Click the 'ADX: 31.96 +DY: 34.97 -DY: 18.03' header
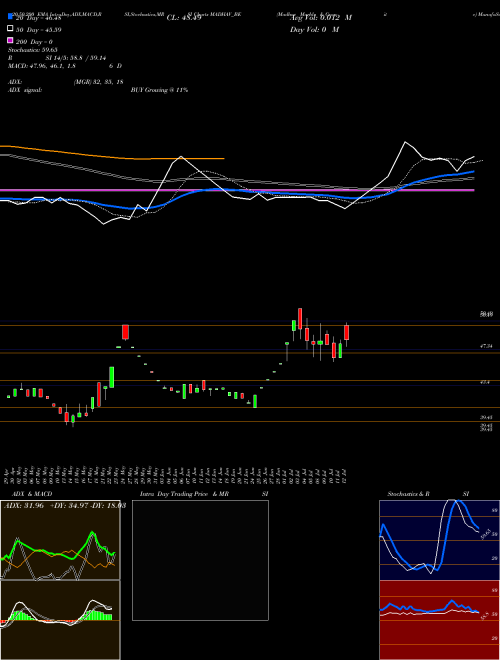The height and width of the screenshot is (660, 500). pos(65,506)
